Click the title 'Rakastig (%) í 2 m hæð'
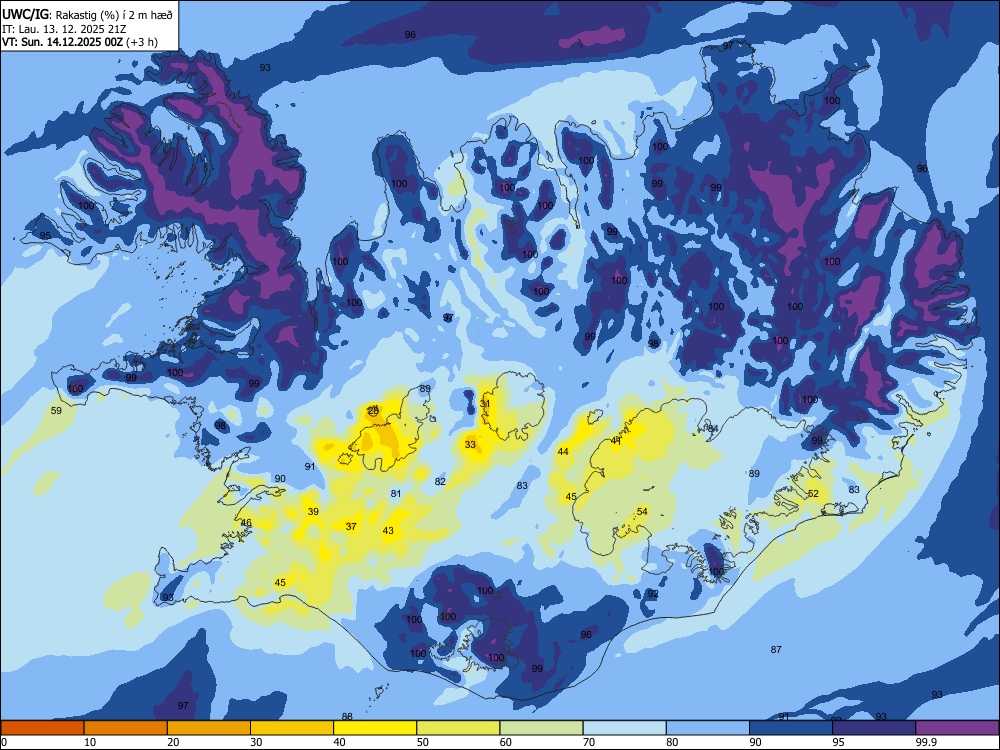Screen dimensions: 1000x750 point(114,15)
